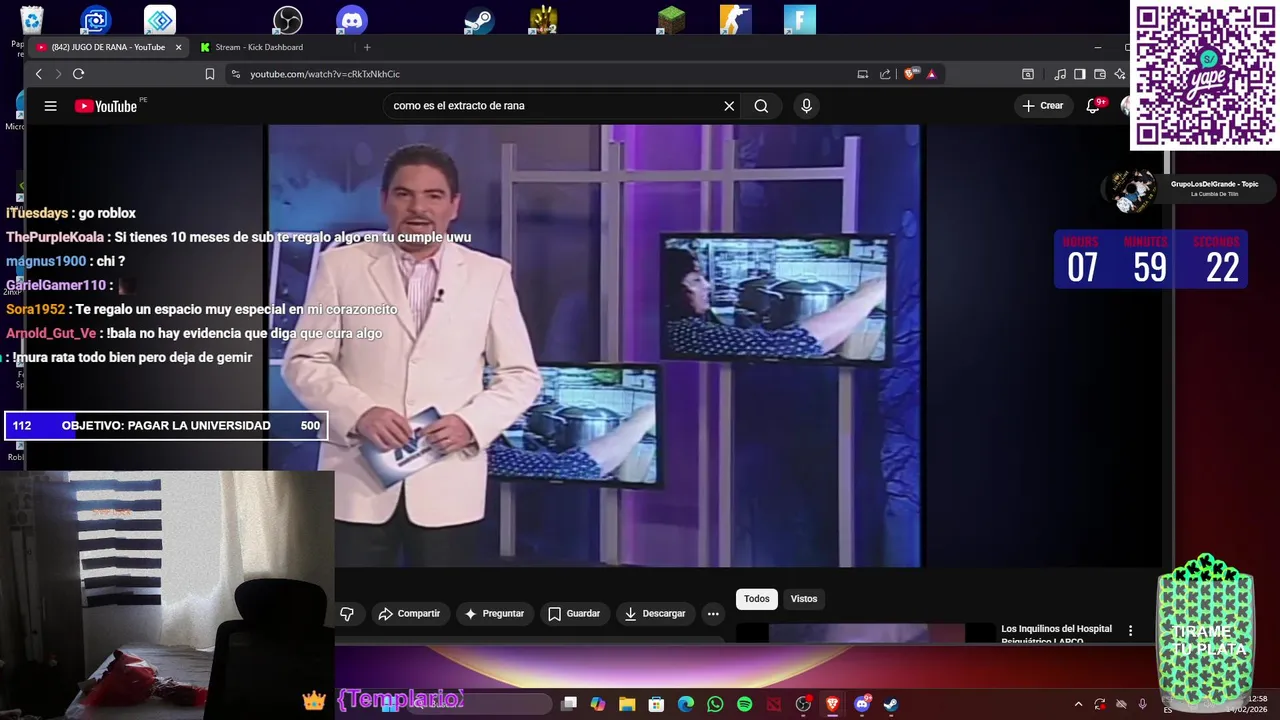Open Brave Shields lion icon
Screen dimensions: 1280x720
click(x=910, y=74)
